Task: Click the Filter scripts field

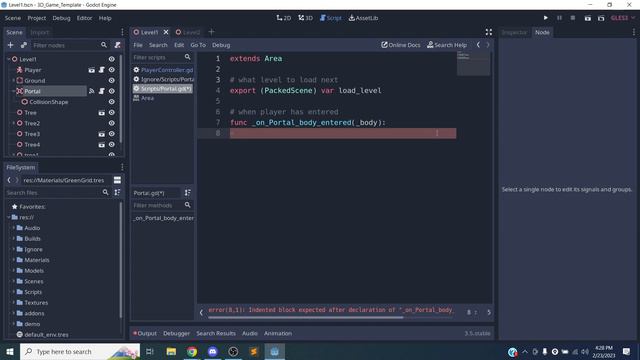Action: point(158,57)
